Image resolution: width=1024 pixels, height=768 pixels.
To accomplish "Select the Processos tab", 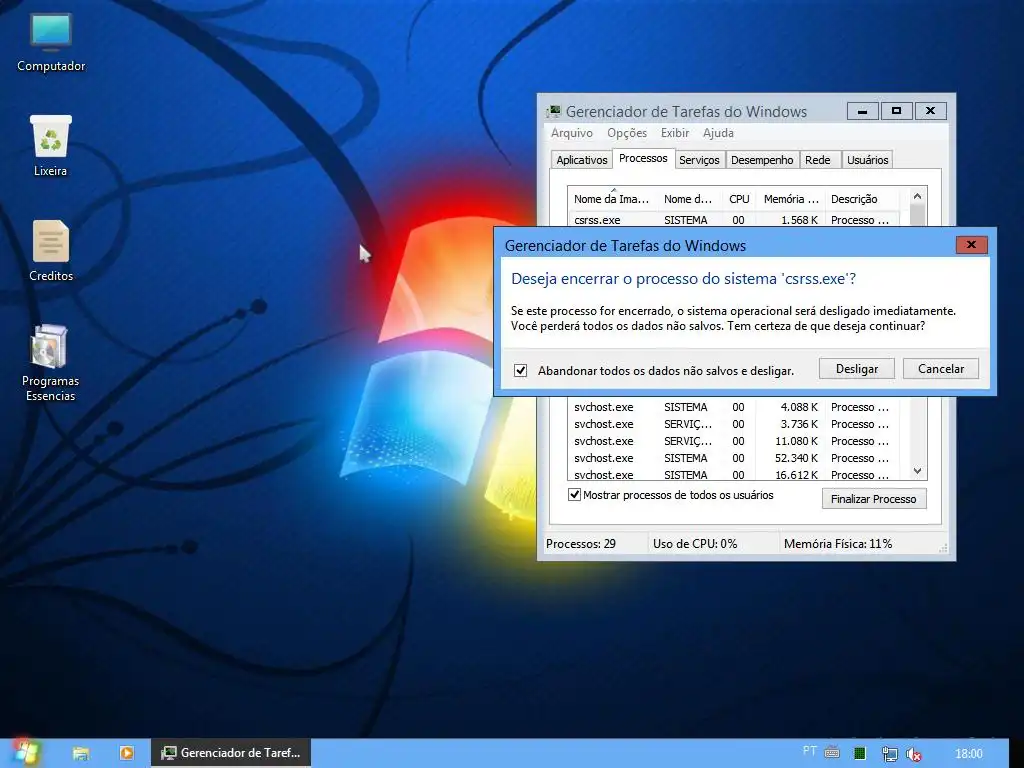I will pyautogui.click(x=643, y=159).
